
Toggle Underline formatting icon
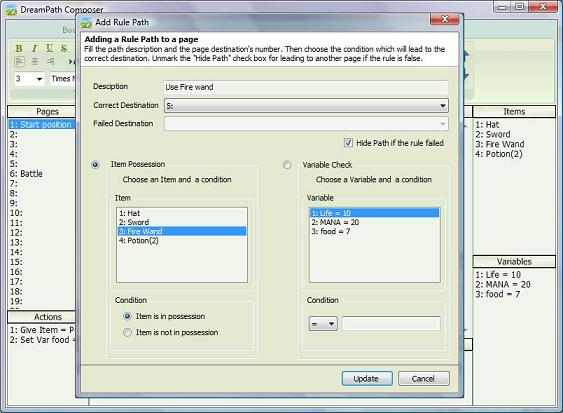tap(49, 48)
